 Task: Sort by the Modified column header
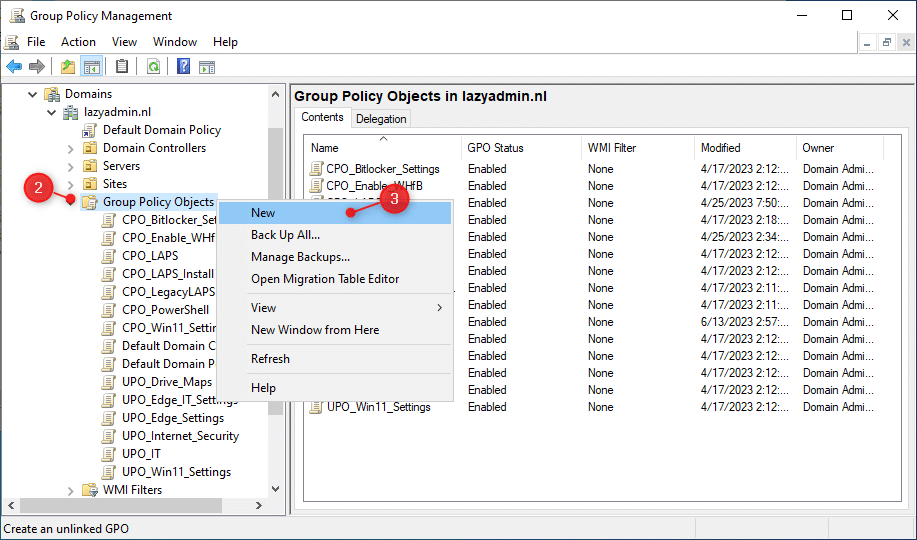click(x=745, y=148)
